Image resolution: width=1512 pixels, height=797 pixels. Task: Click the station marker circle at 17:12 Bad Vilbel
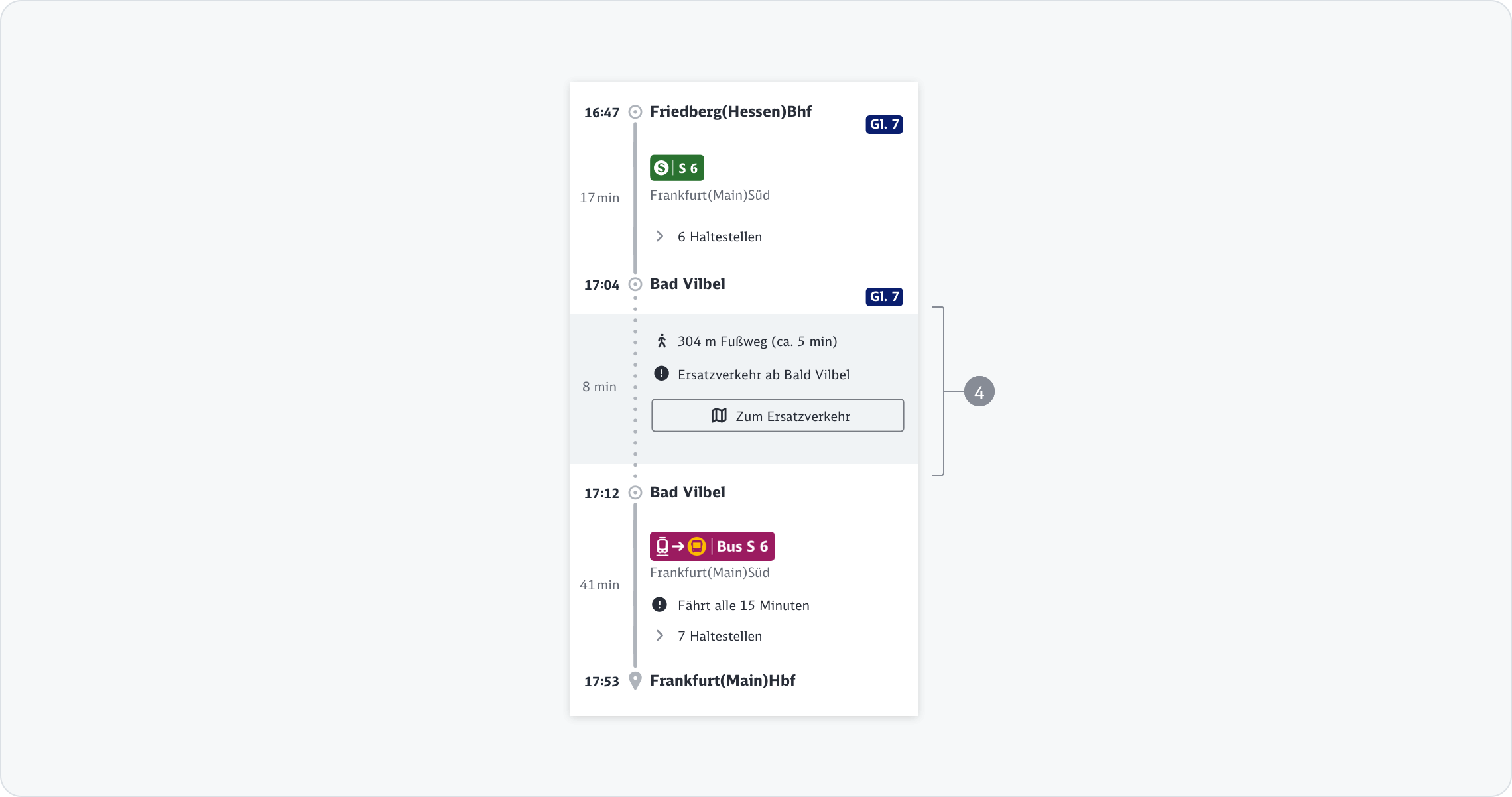click(x=635, y=493)
